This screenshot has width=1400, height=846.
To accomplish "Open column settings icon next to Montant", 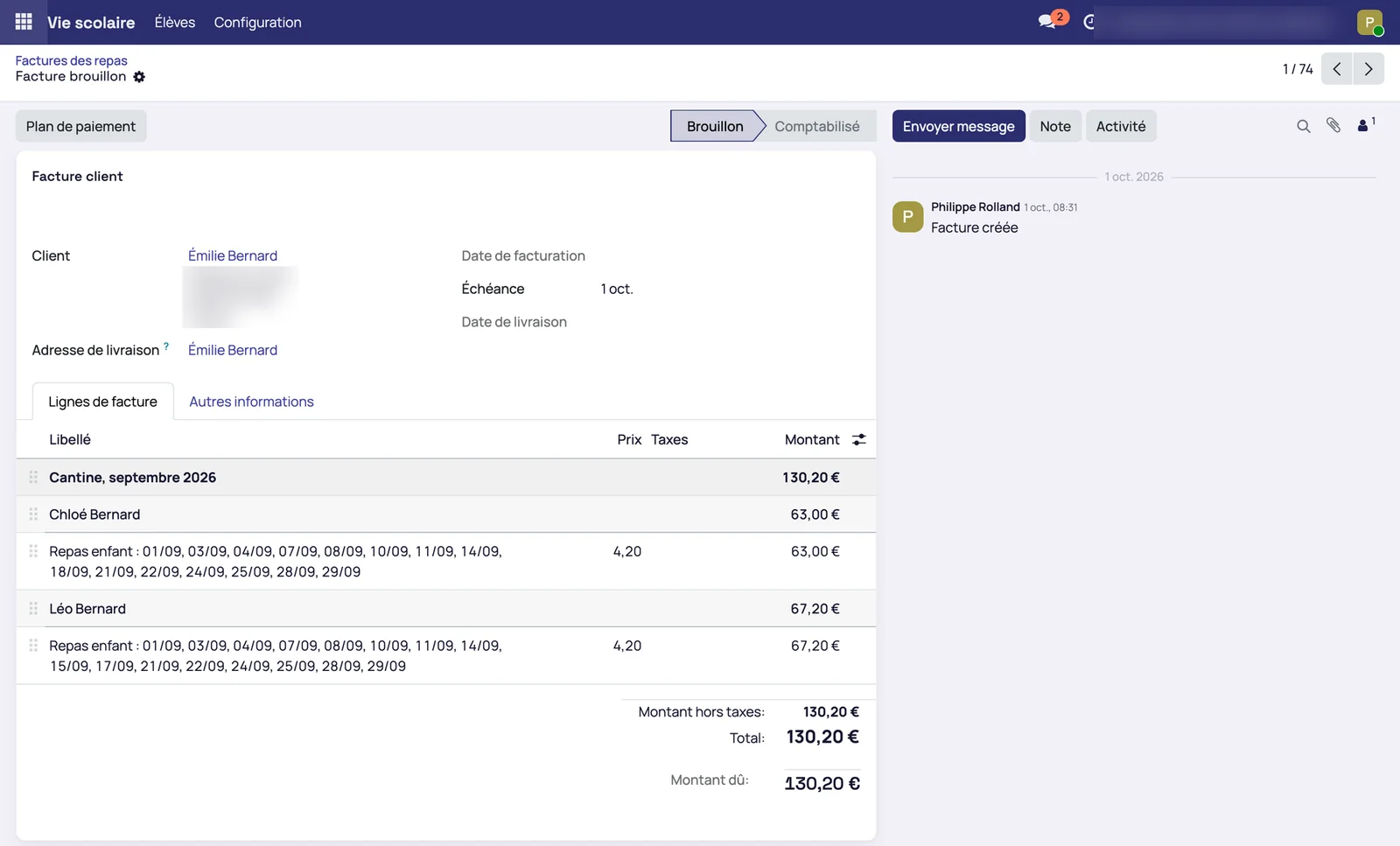I will (x=859, y=439).
